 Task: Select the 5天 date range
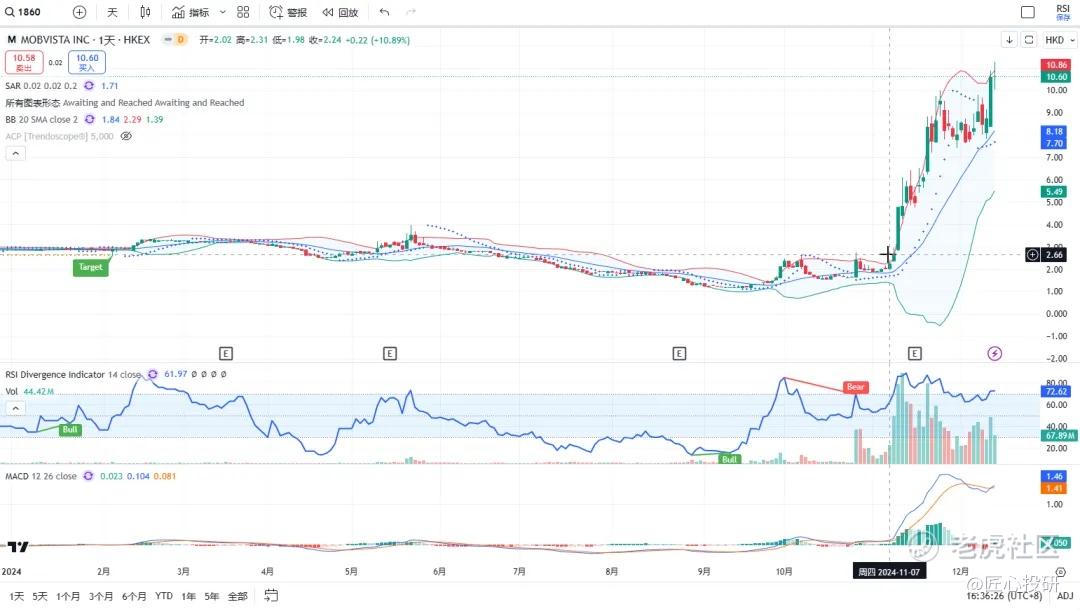pyautogui.click(x=40, y=596)
